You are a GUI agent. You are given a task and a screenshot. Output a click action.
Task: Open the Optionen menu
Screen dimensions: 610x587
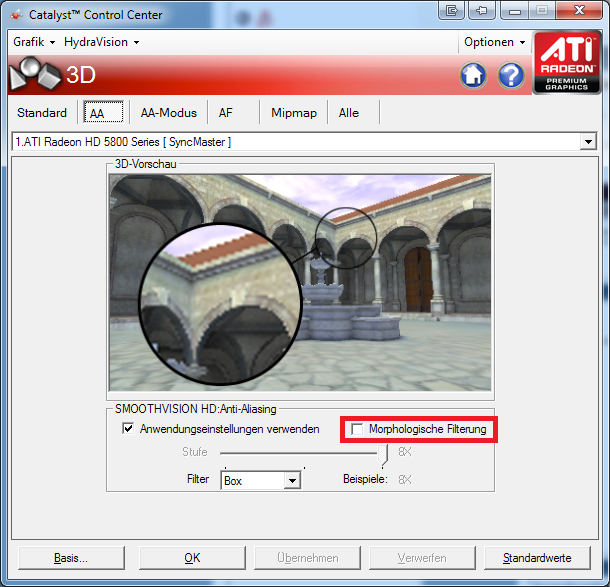(x=494, y=42)
